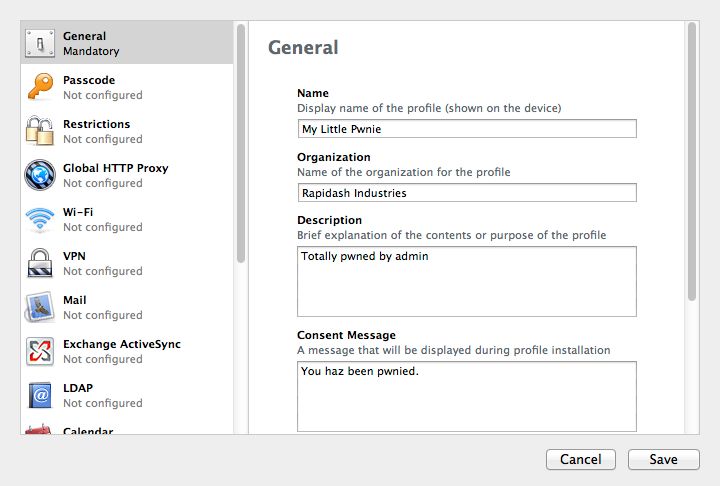This screenshot has width=720, height=486.
Task: Choose the Passcode payload label
Action: click(89, 80)
